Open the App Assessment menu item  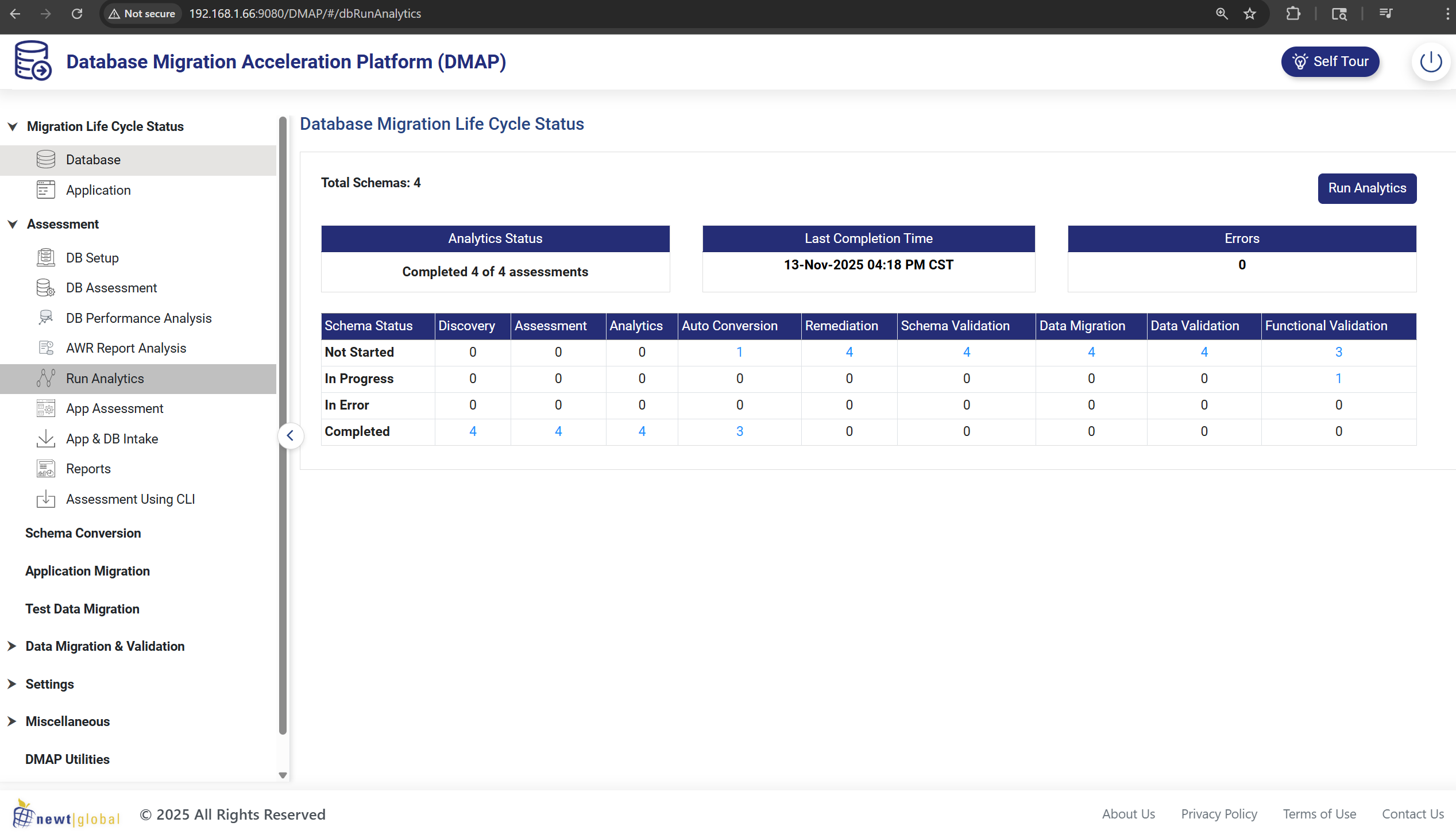[x=114, y=408]
